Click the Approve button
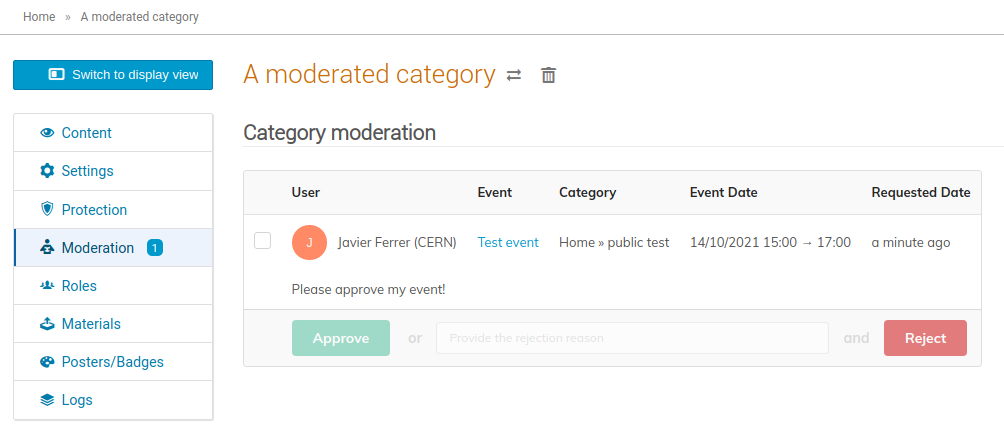 341,338
